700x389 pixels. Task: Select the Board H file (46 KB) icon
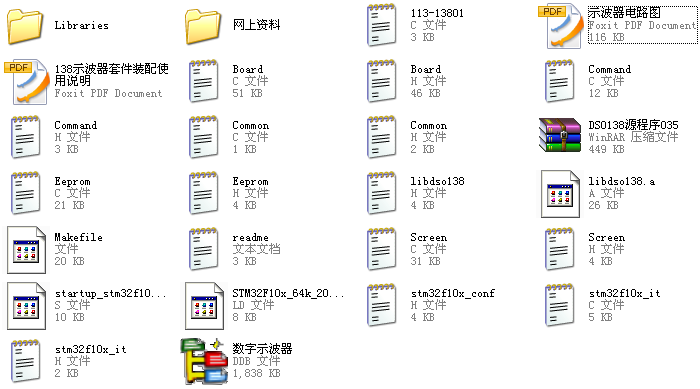point(381,81)
